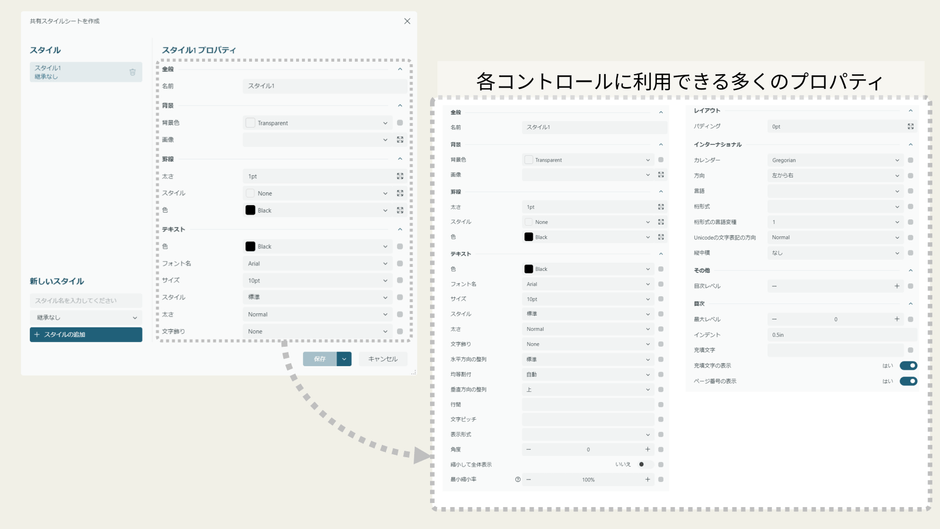
Task: Decrease 最大レベル with the minus icon
Action: [x=774, y=319]
